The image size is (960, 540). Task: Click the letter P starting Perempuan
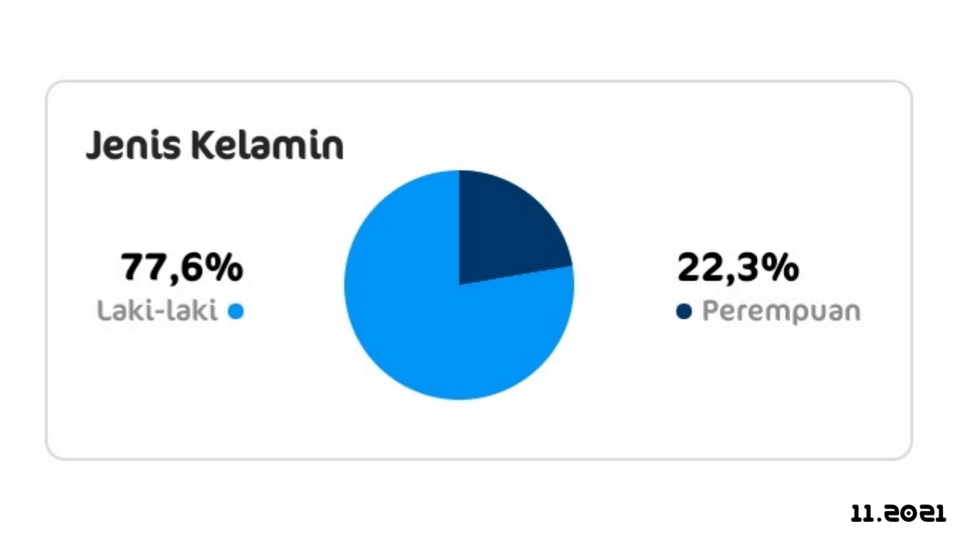click(x=711, y=310)
